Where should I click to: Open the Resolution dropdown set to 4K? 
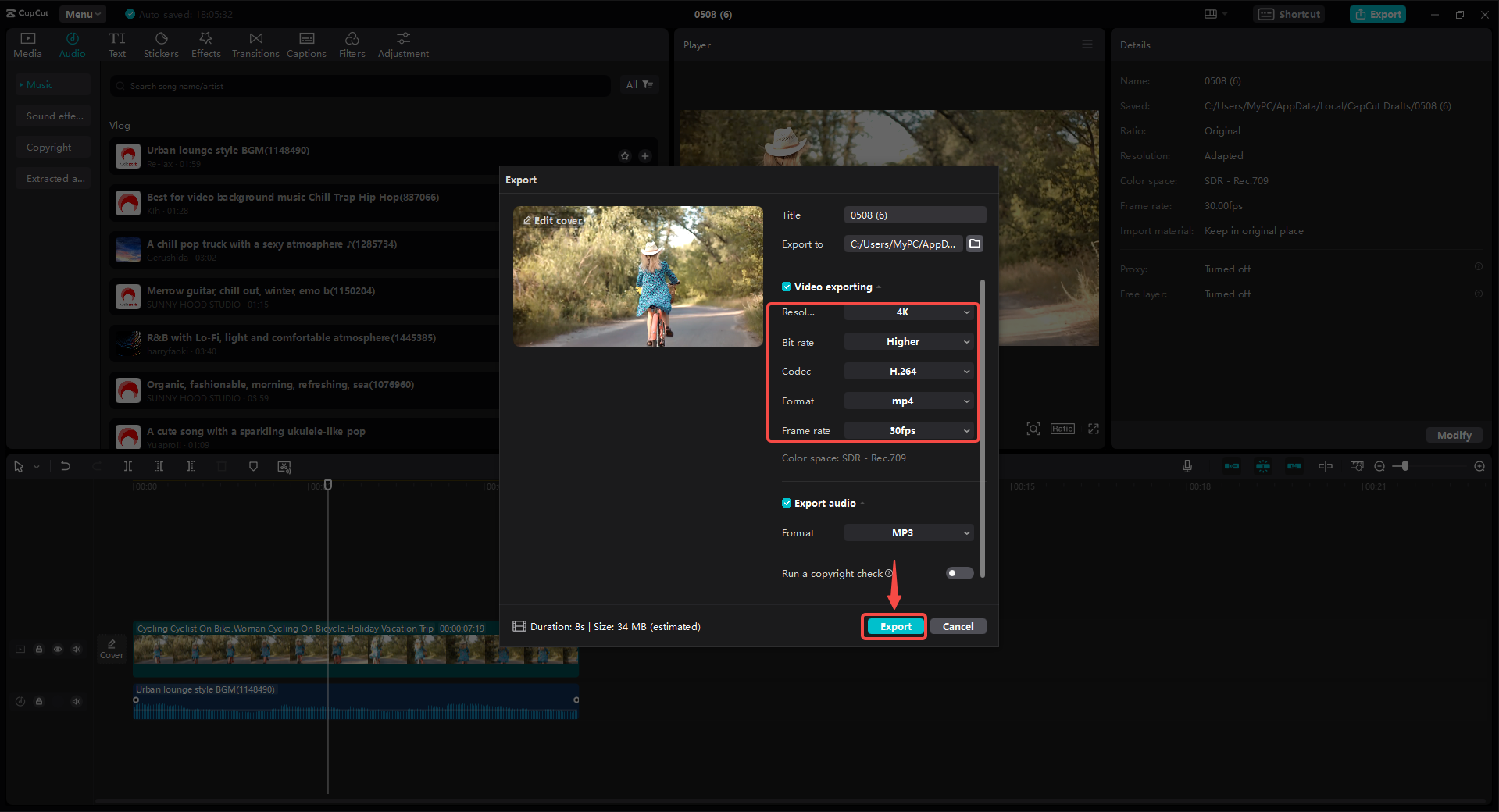[908, 312]
